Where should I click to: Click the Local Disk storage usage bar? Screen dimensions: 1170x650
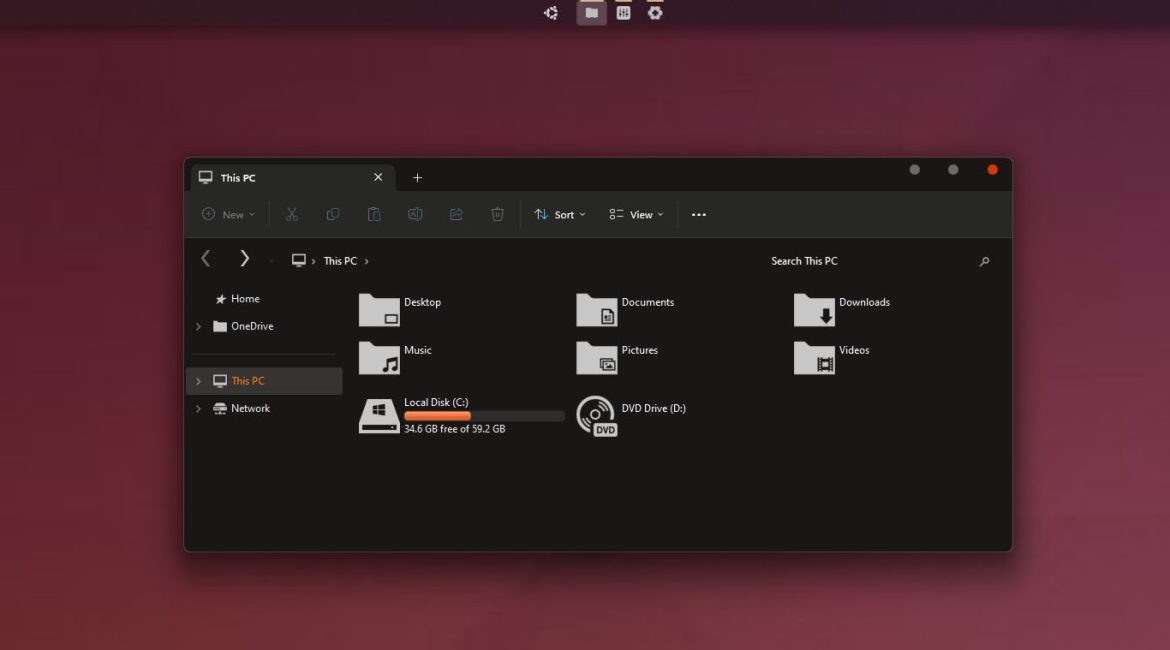[x=484, y=416]
